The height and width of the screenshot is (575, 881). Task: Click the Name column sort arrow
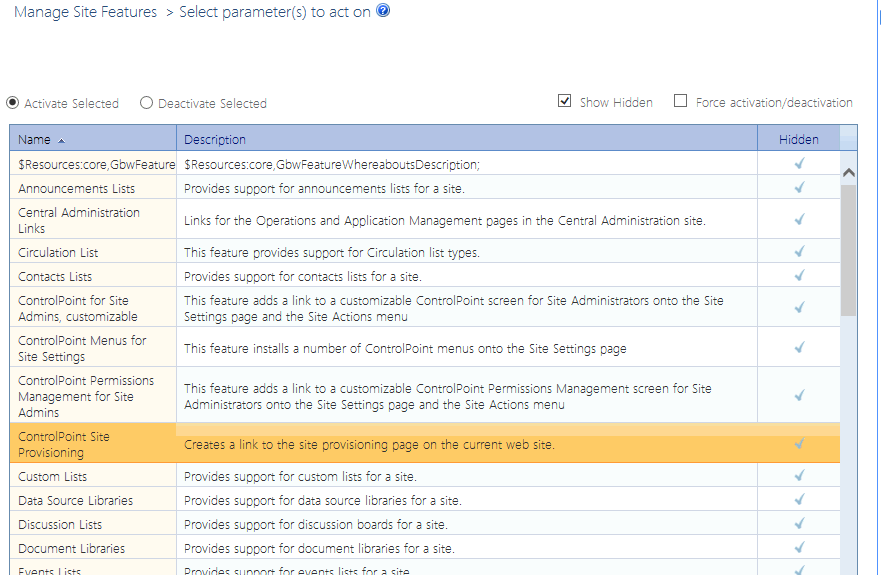coord(62,140)
